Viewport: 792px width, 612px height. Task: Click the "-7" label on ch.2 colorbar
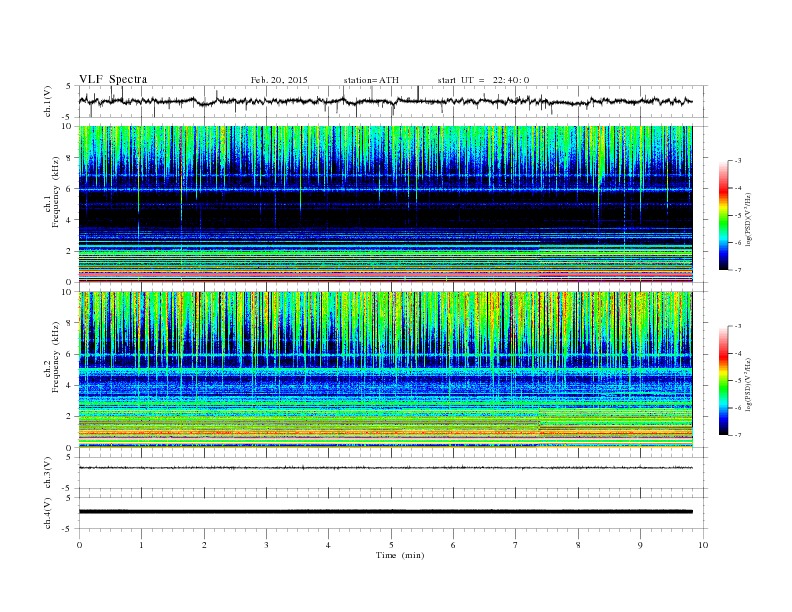coord(737,435)
